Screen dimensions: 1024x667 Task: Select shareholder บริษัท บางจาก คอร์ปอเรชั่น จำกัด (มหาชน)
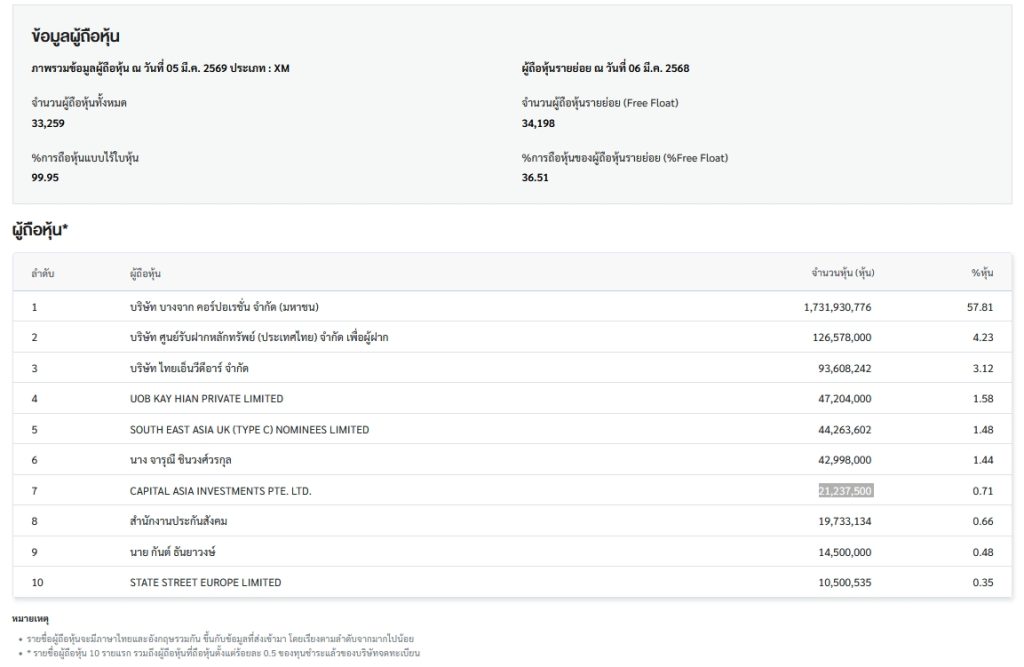pyautogui.click(x=224, y=307)
